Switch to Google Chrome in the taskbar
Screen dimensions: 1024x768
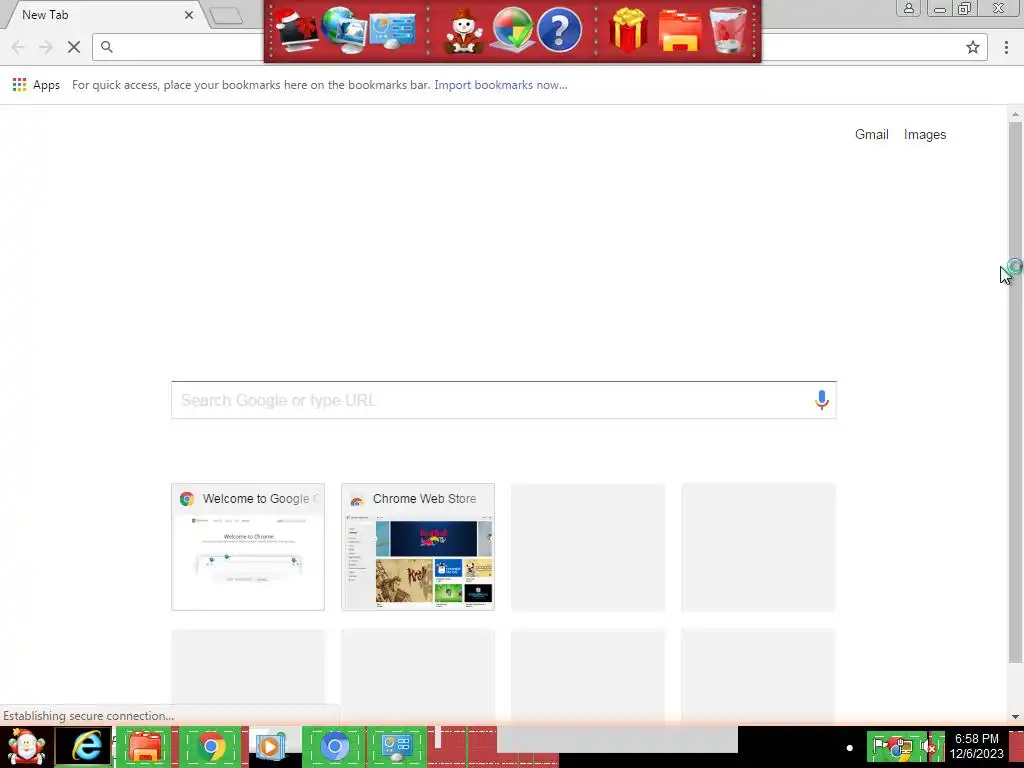tap(210, 746)
